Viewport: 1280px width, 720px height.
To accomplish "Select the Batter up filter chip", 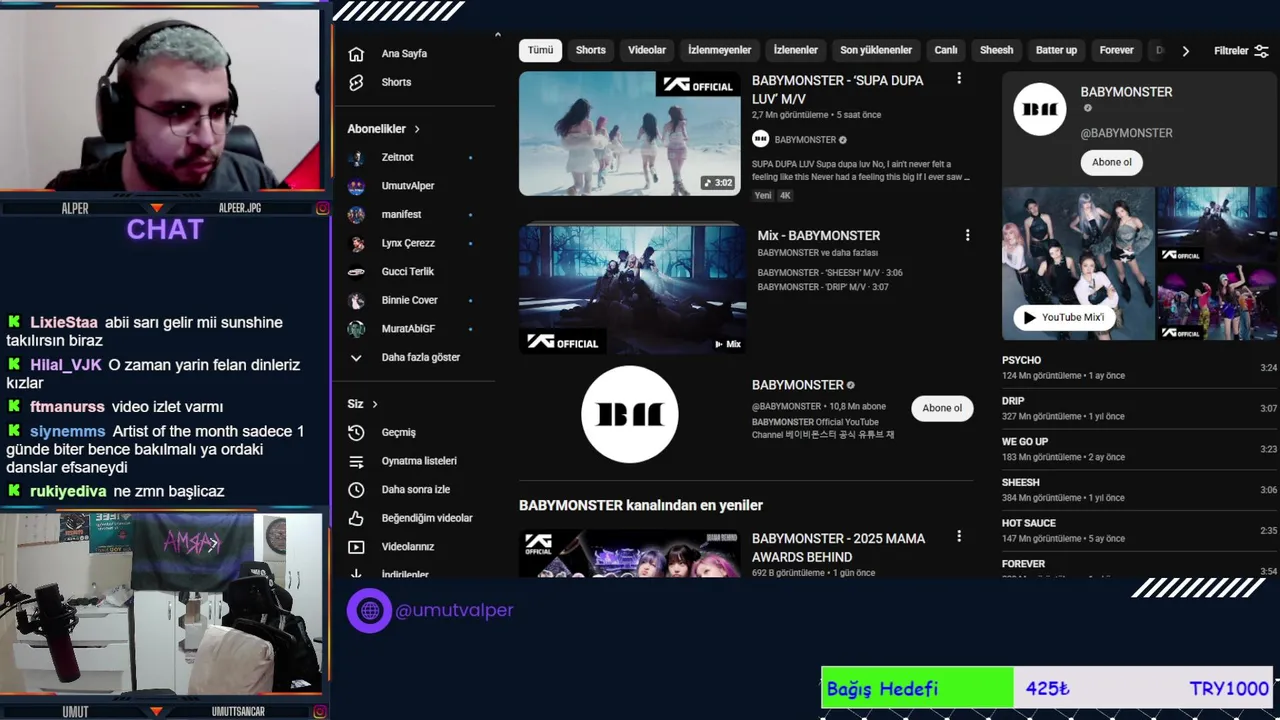I will [1056, 50].
